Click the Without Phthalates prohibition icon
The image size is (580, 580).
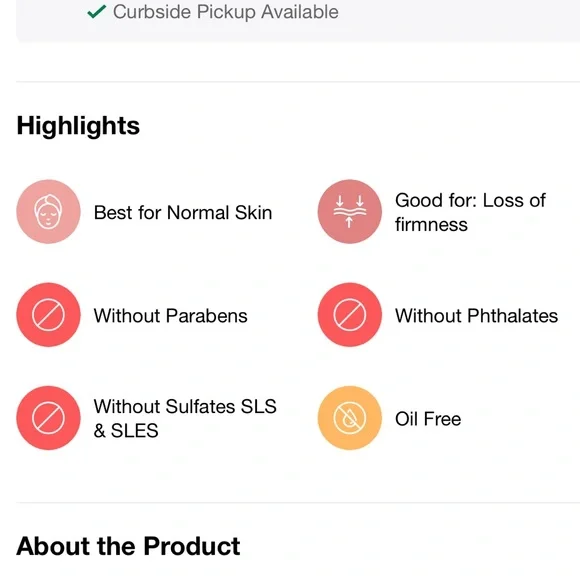click(x=350, y=315)
